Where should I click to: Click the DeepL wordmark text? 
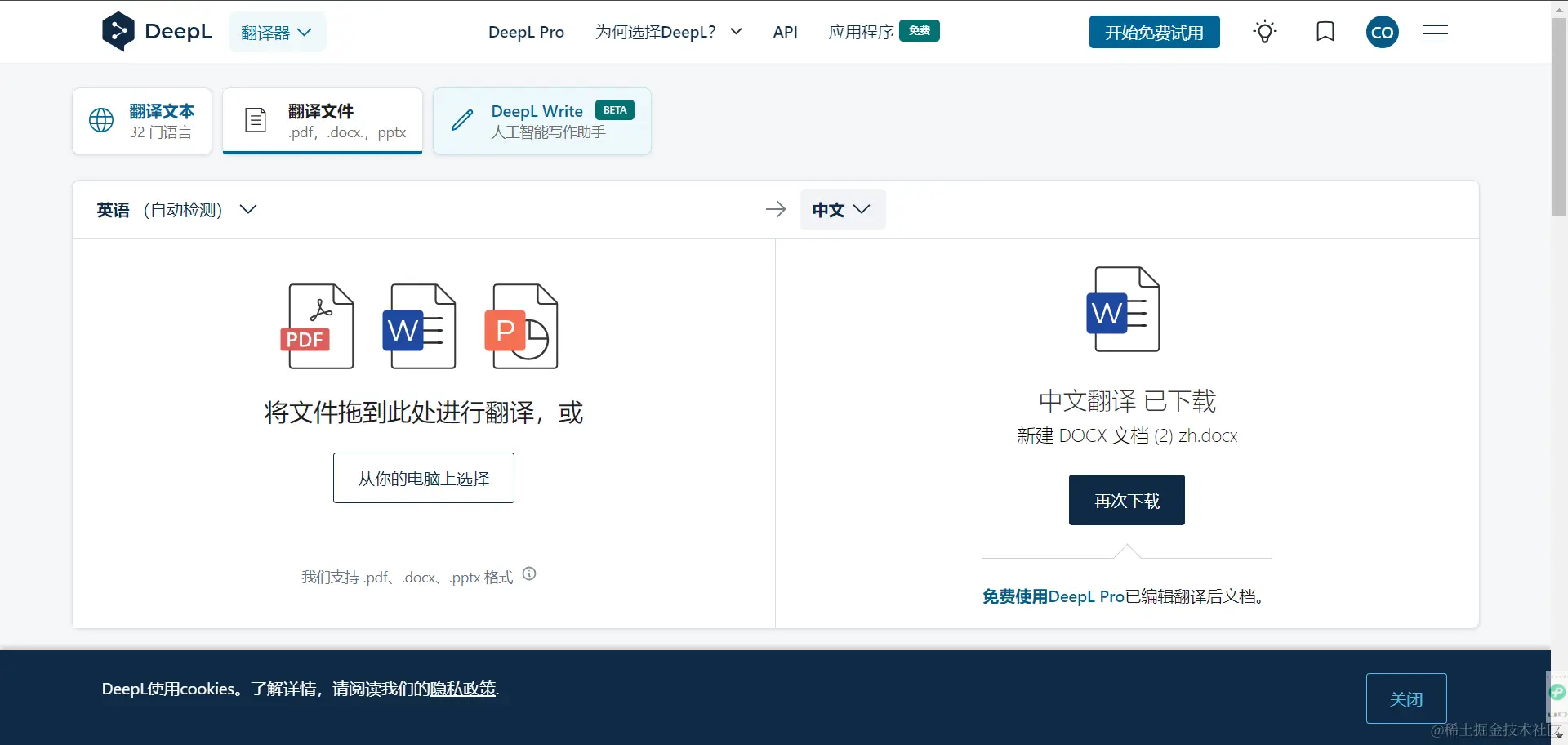178,32
